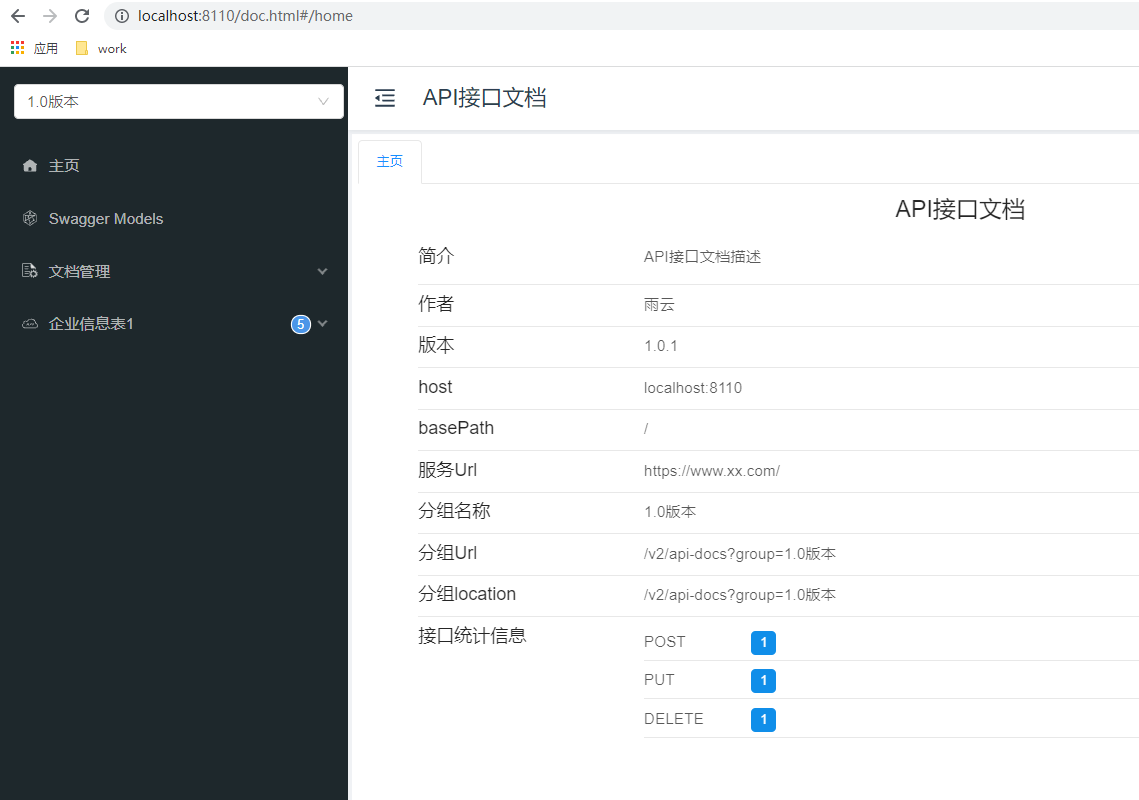Click the cloud icon beside 企业信息表1
This screenshot has width=1139, height=800.
pos(30,323)
